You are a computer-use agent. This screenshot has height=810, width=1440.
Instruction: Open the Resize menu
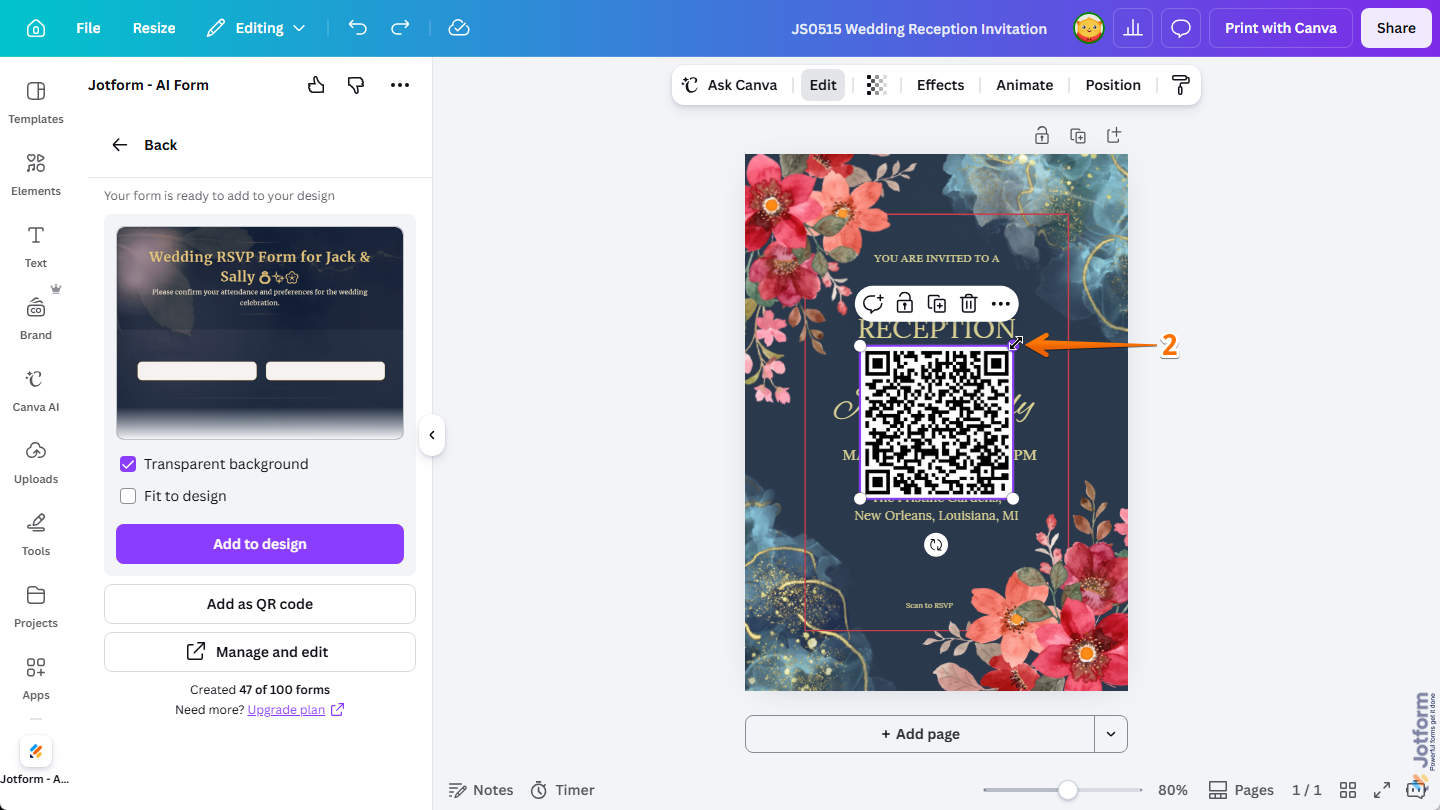click(x=154, y=28)
